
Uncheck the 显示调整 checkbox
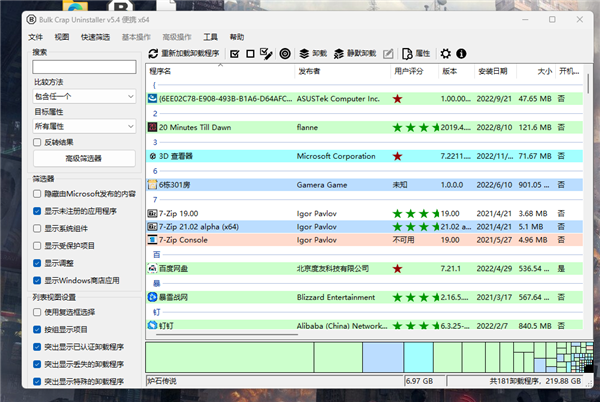37,263
